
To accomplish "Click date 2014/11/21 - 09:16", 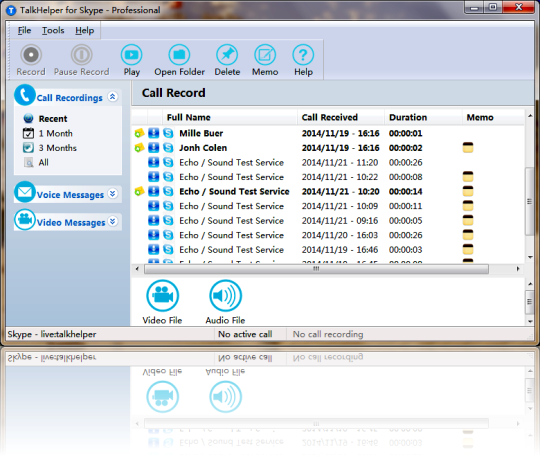I will click(340, 221).
